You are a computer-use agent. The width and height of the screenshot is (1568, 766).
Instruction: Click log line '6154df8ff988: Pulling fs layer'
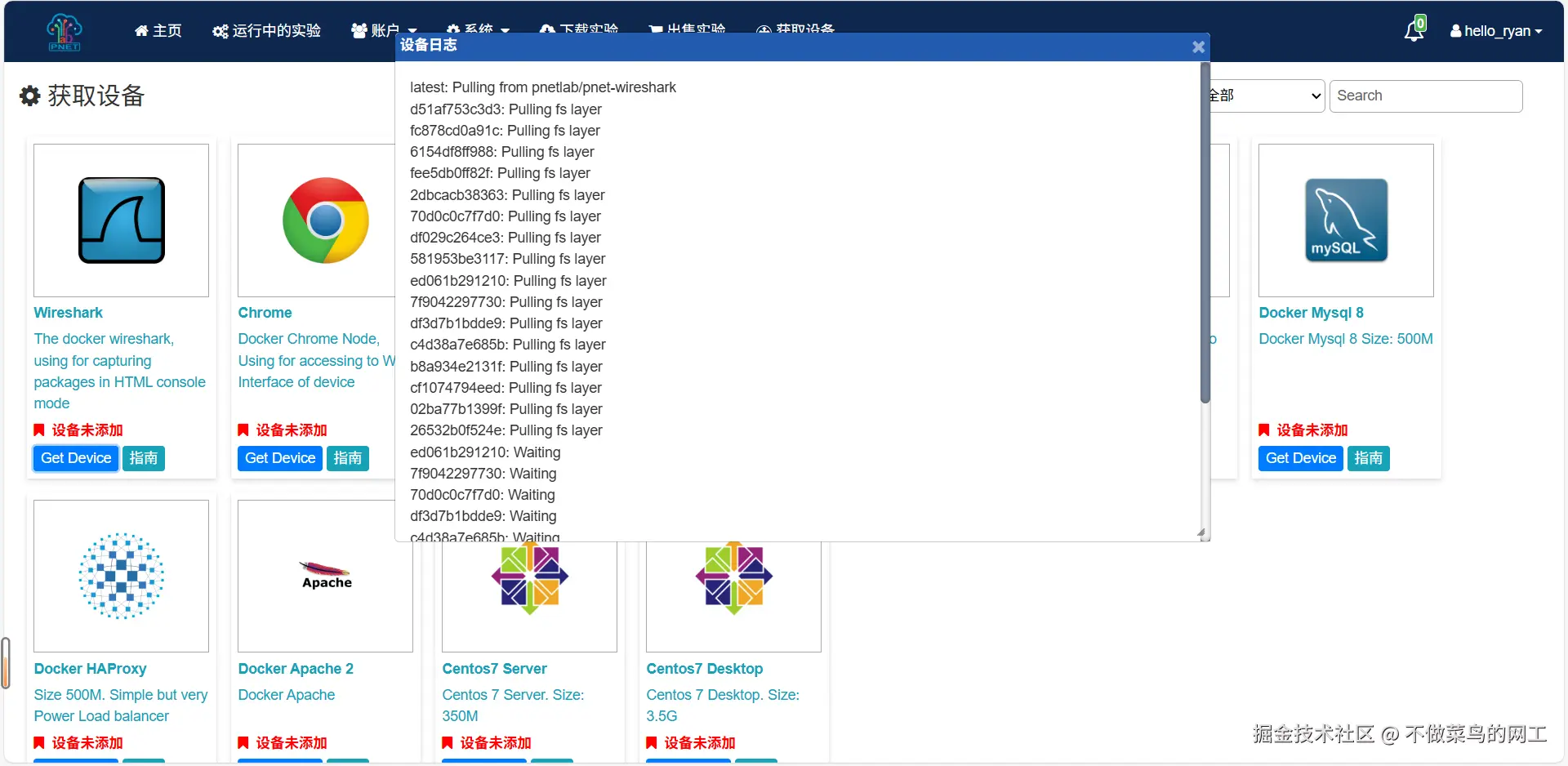(x=502, y=152)
